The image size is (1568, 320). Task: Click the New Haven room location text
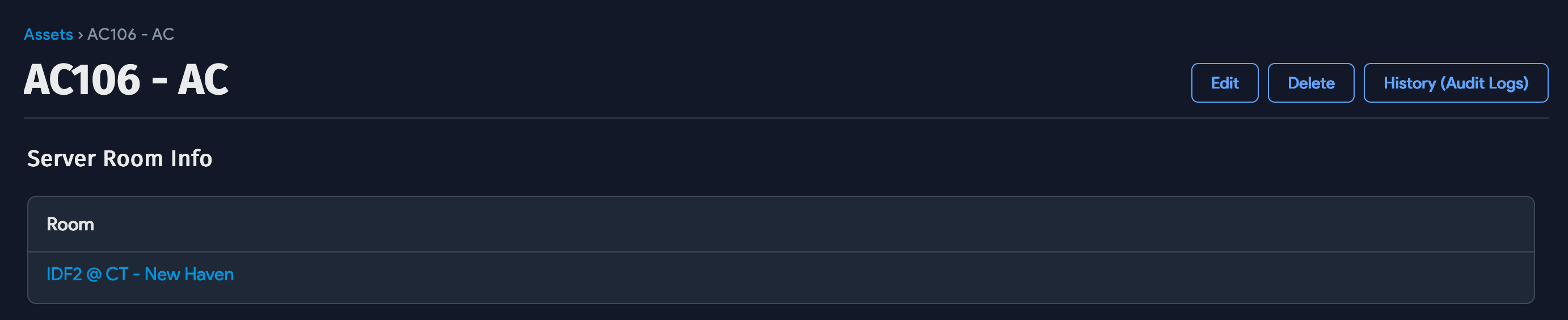[189, 275]
